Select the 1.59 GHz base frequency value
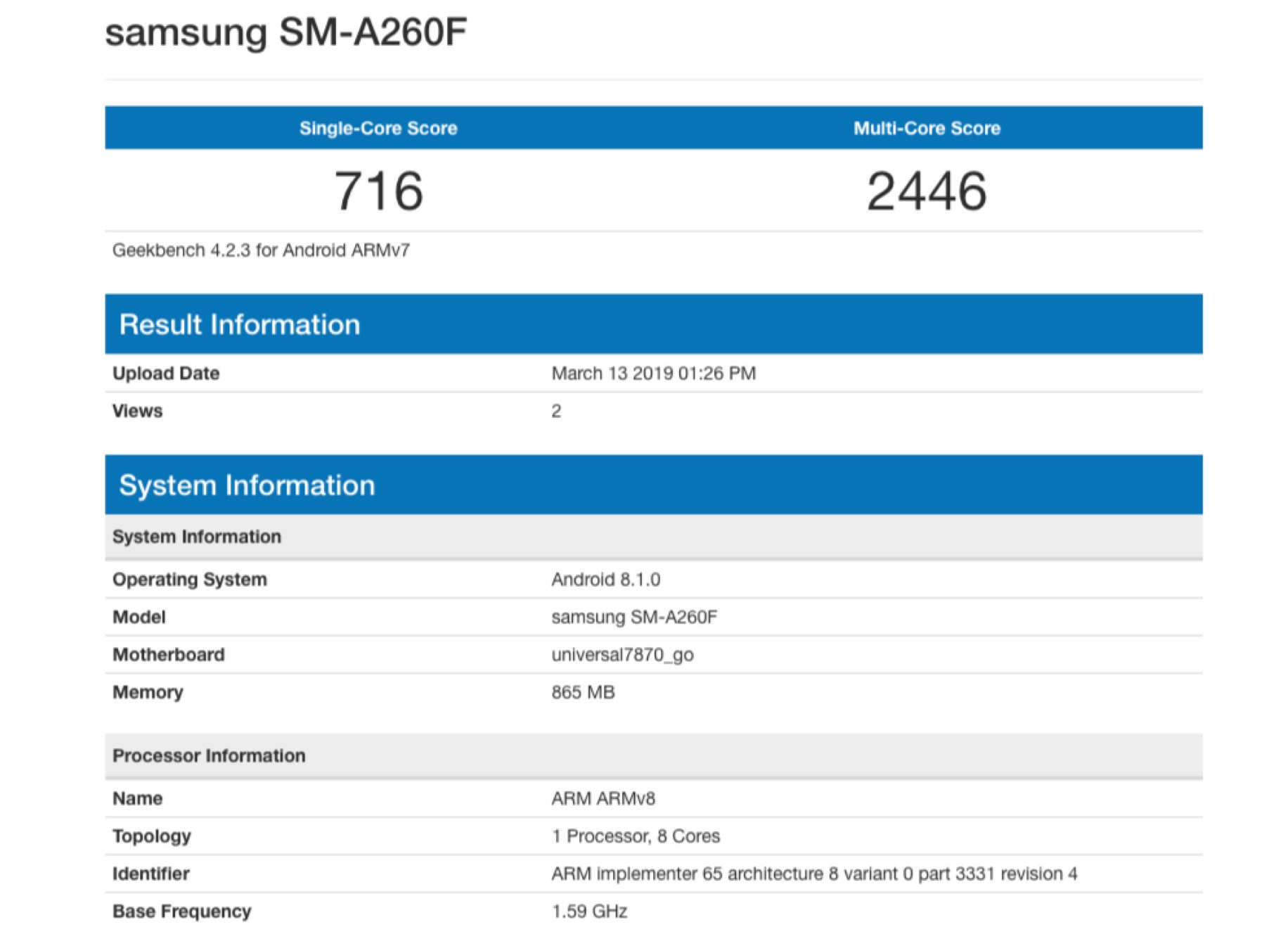Screen dimensions: 1288x946 589,912
